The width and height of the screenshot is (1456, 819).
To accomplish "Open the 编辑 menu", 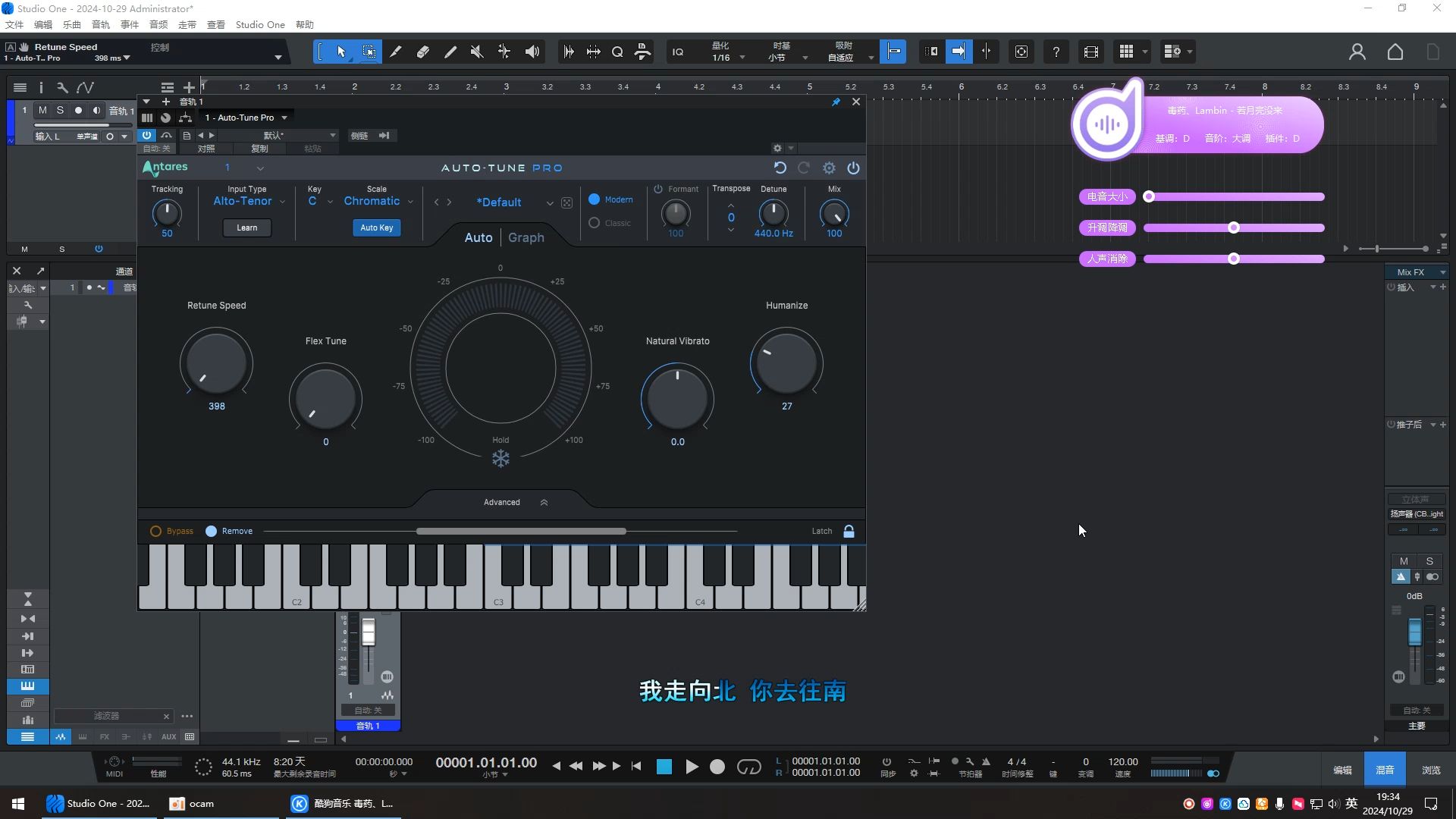I will pos(43,24).
